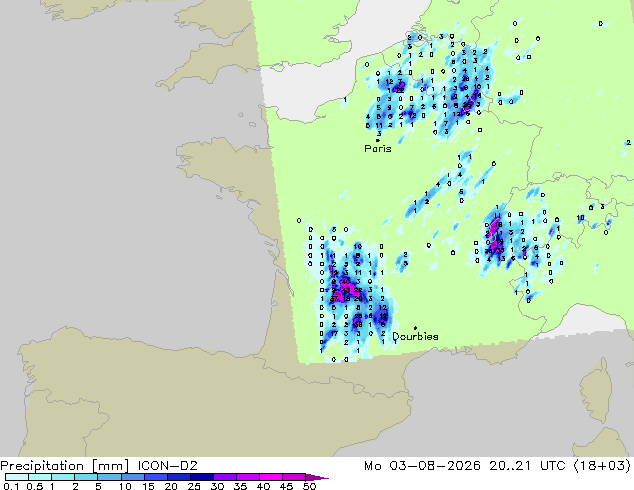The height and width of the screenshot is (490, 634).
Task: Click the "Mo 03-08-2026" date text
Action: 423,466
